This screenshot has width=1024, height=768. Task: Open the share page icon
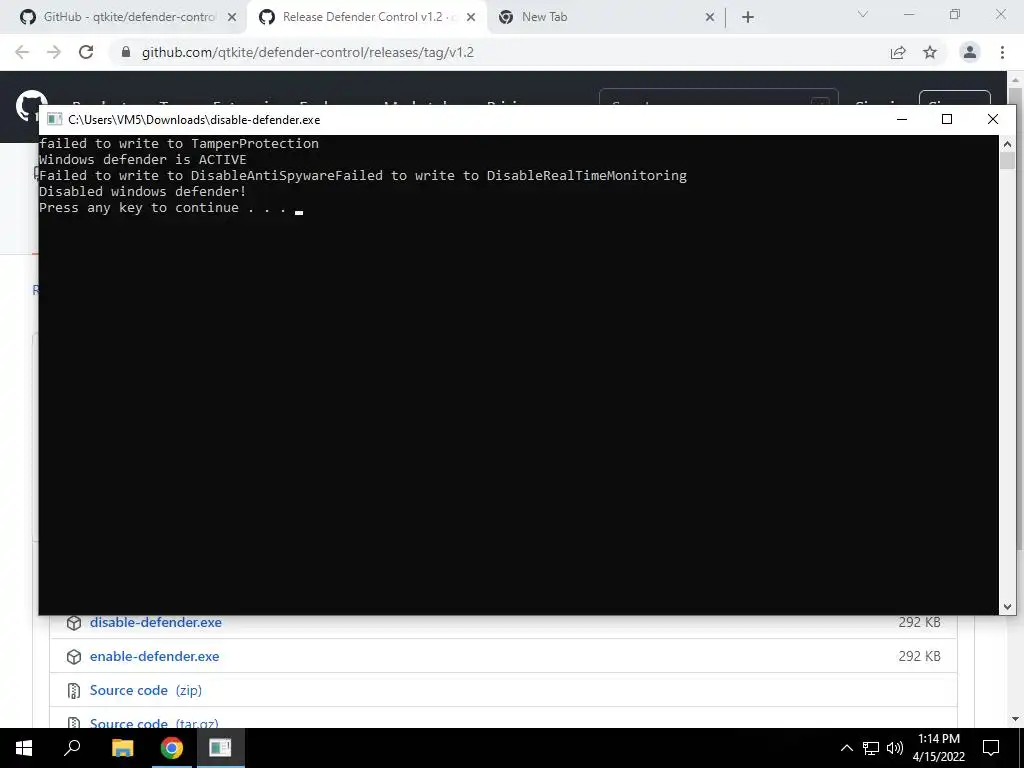pyautogui.click(x=898, y=52)
